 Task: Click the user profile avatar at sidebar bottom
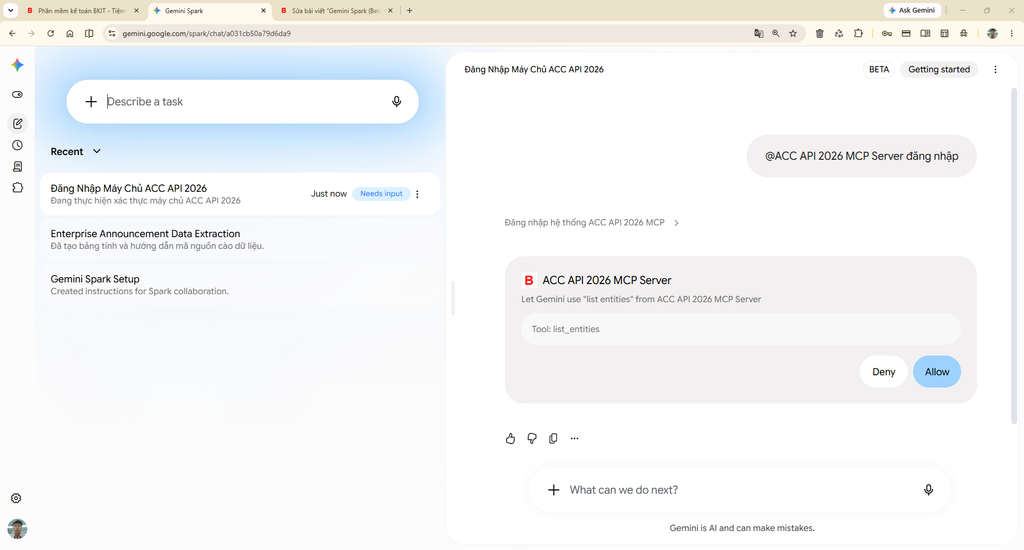(17, 528)
